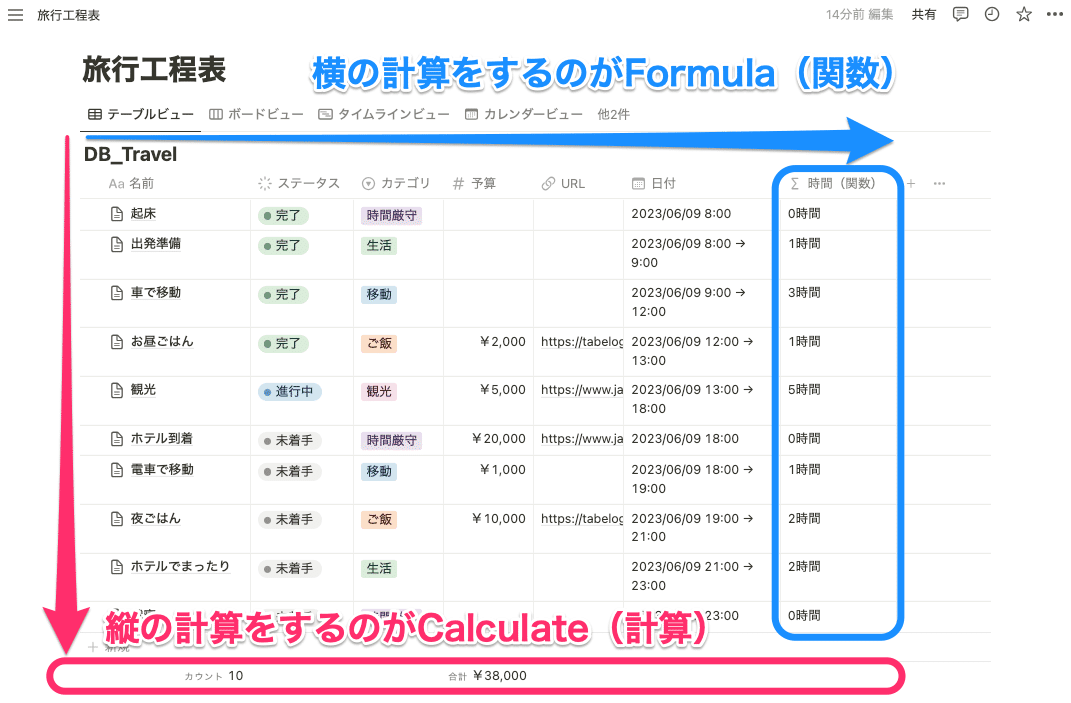The image size is (1071, 703).
Task: Open the comments panel icon
Action: (x=960, y=14)
